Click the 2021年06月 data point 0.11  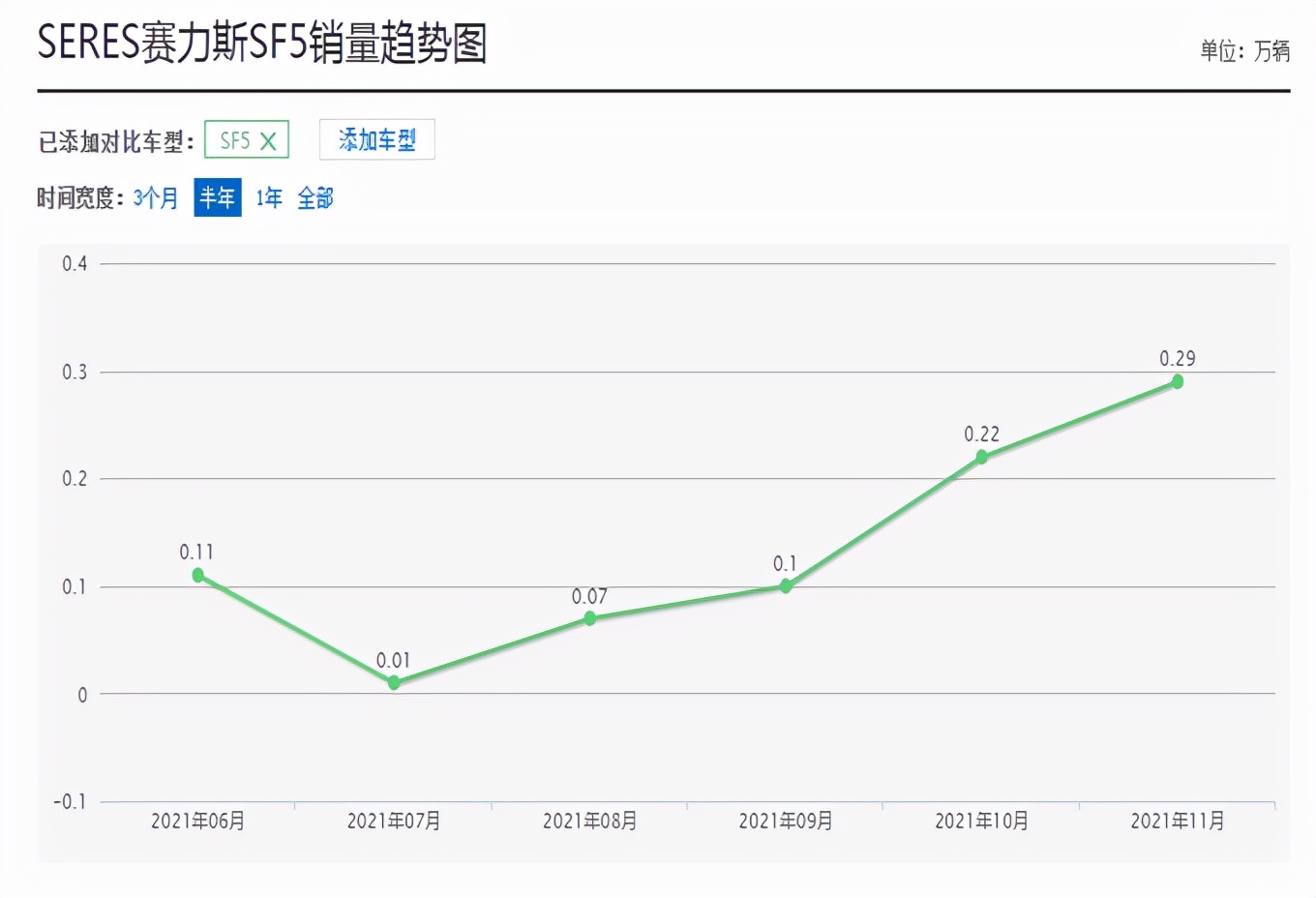pos(198,575)
